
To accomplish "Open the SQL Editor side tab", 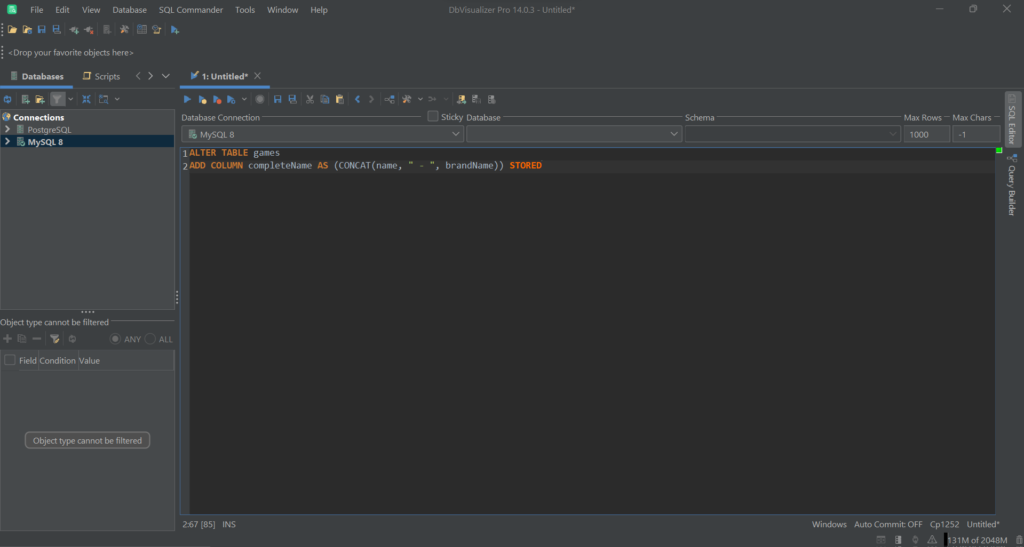I will [1012, 119].
